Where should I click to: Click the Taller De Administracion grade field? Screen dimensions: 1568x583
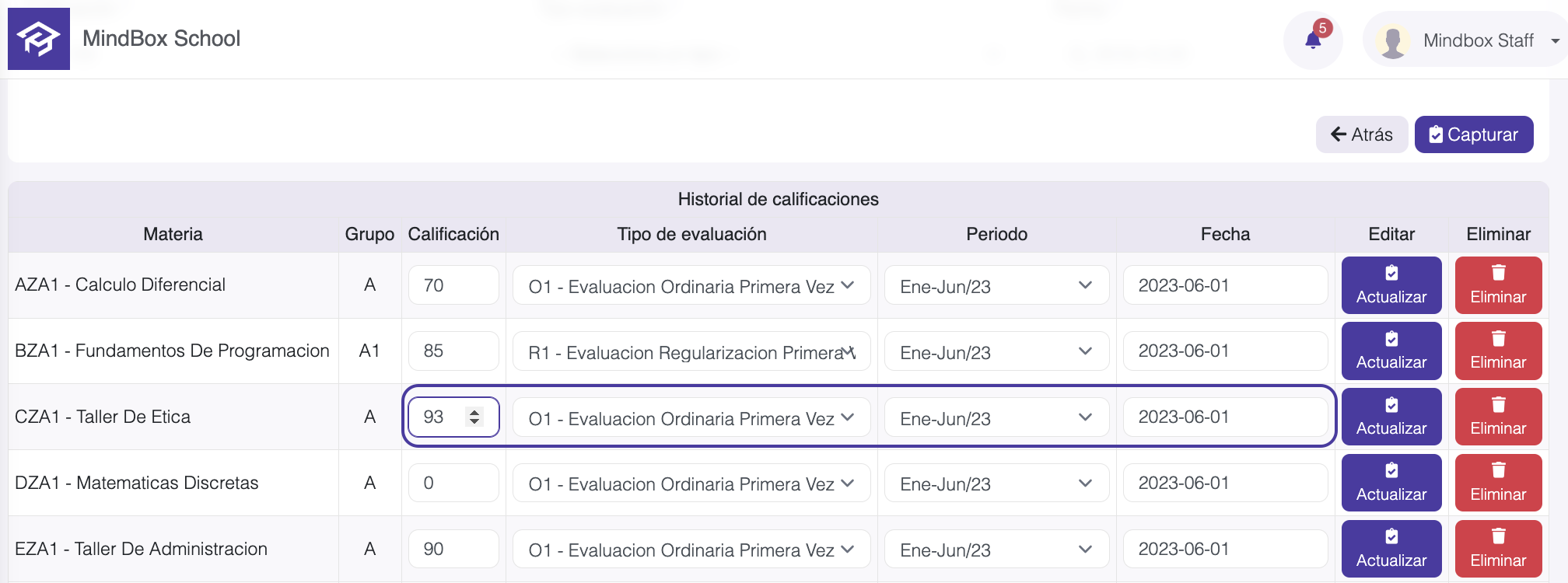point(453,549)
